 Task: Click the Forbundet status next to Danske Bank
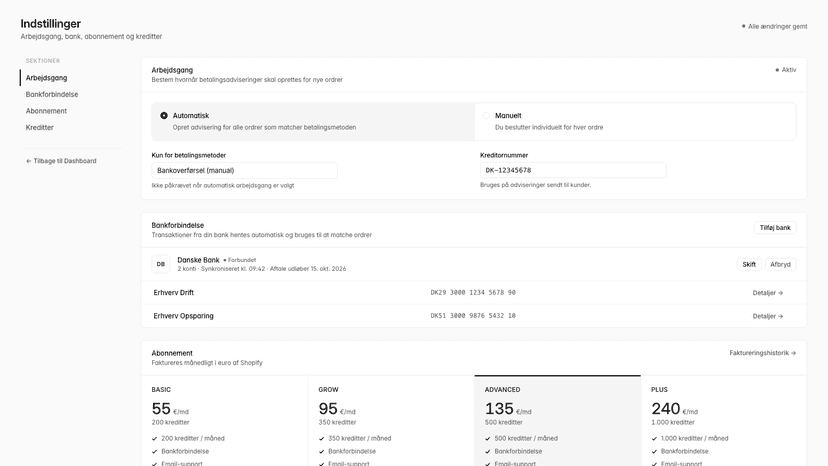(x=240, y=260)
